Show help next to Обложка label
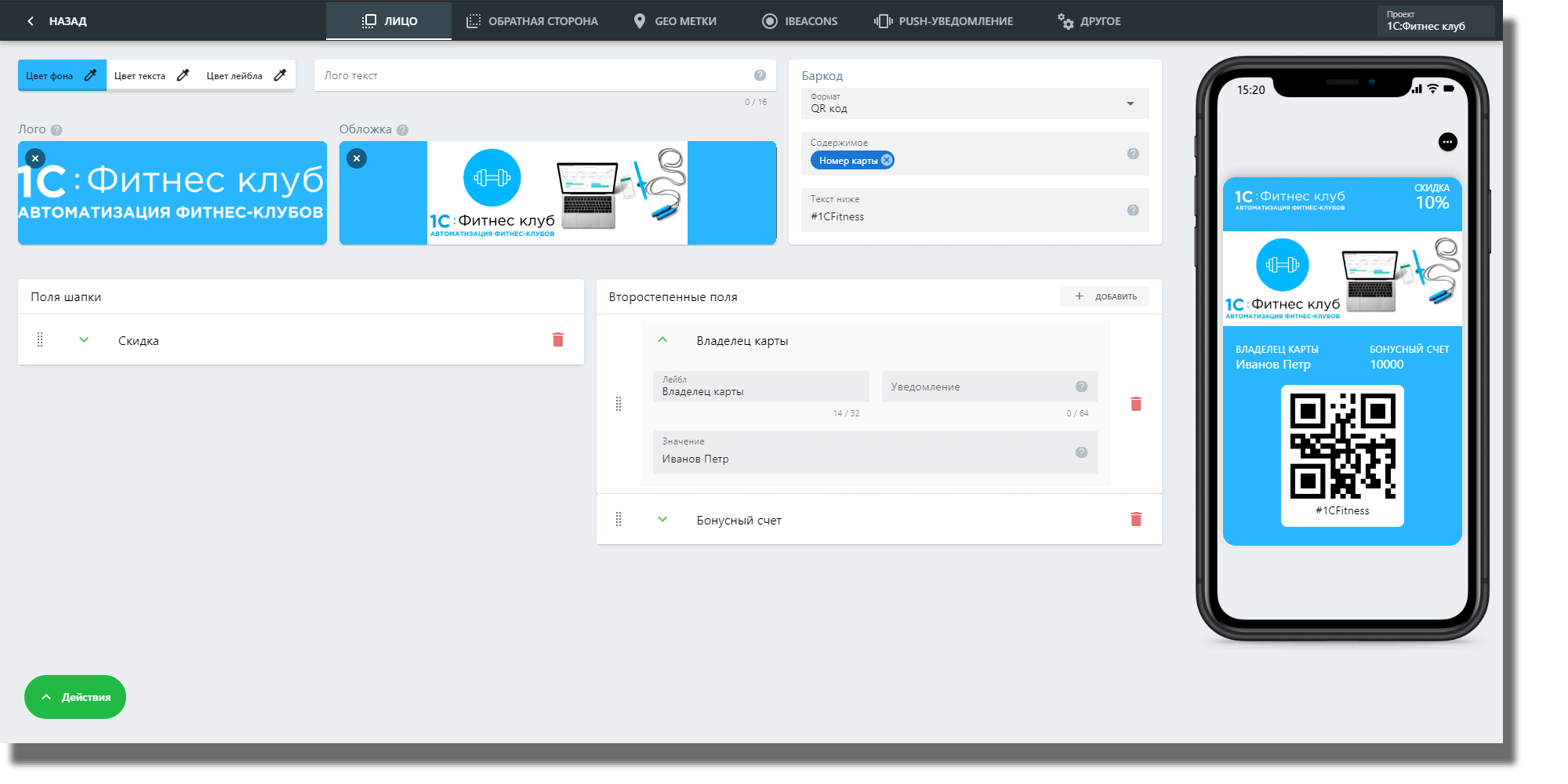The image size is (1568, 784). [402, 130]
